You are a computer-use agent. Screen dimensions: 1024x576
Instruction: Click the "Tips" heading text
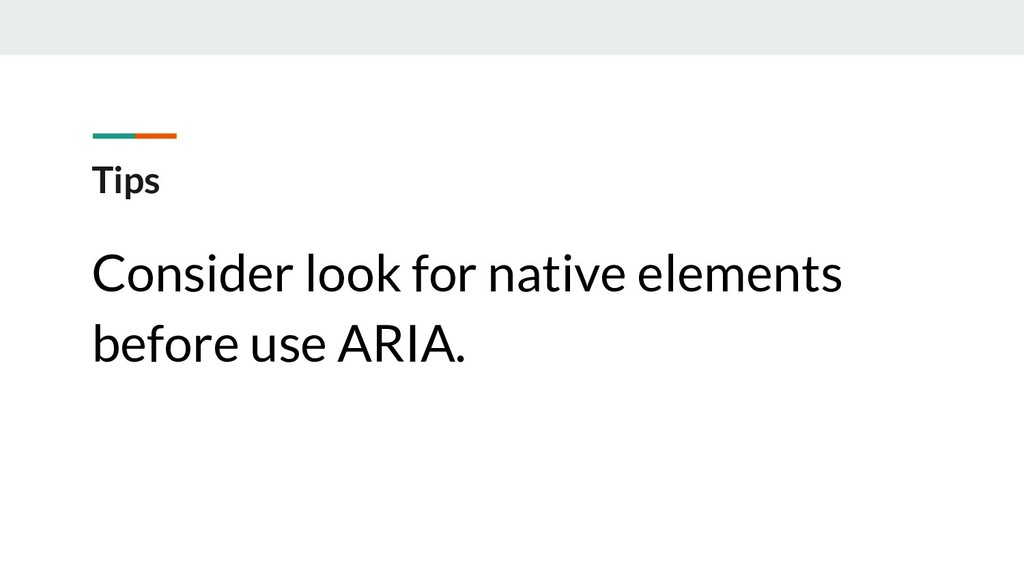click(126, 181)
